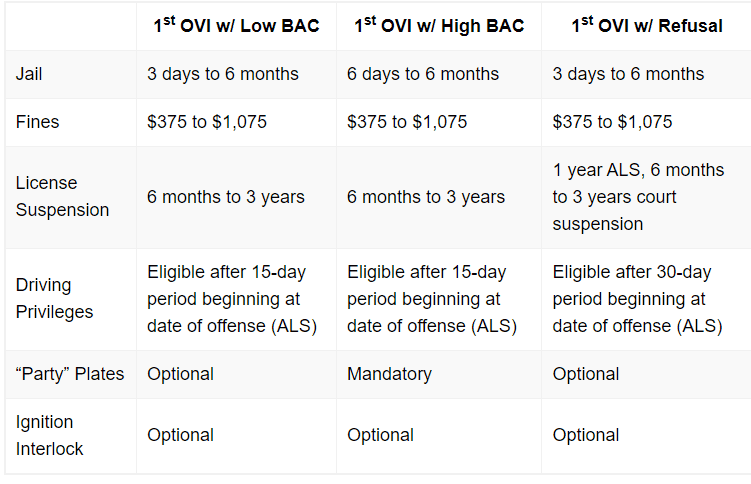Image resolution: width=751 pixels, height=484 pixels.
Task: Click High BAC '6 months to 3 years' cell
Action: 426,197
